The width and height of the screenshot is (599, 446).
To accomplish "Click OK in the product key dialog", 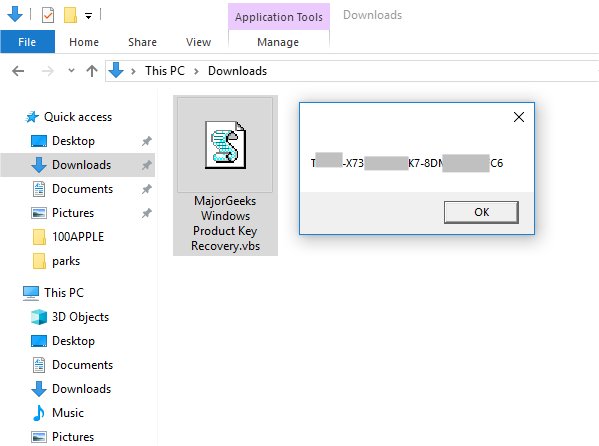I will pos(481,212).
